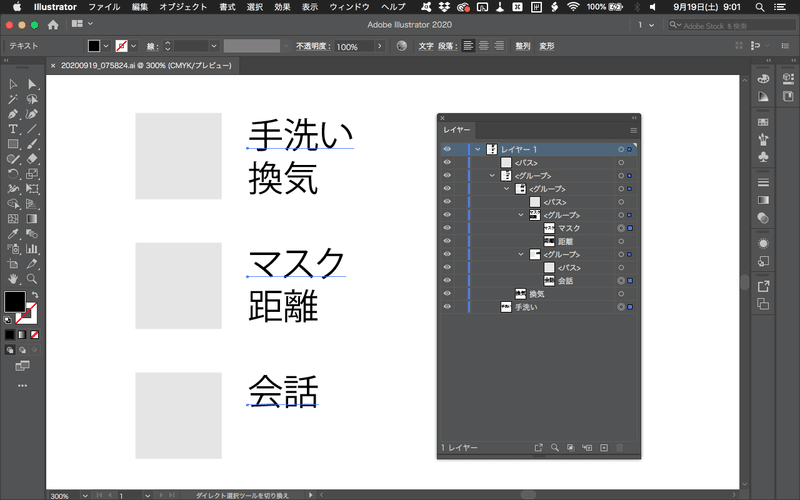Open stroke color dropdown in control bar
Image resolution: width=800 pixels, height=500 pixels.
134,46
